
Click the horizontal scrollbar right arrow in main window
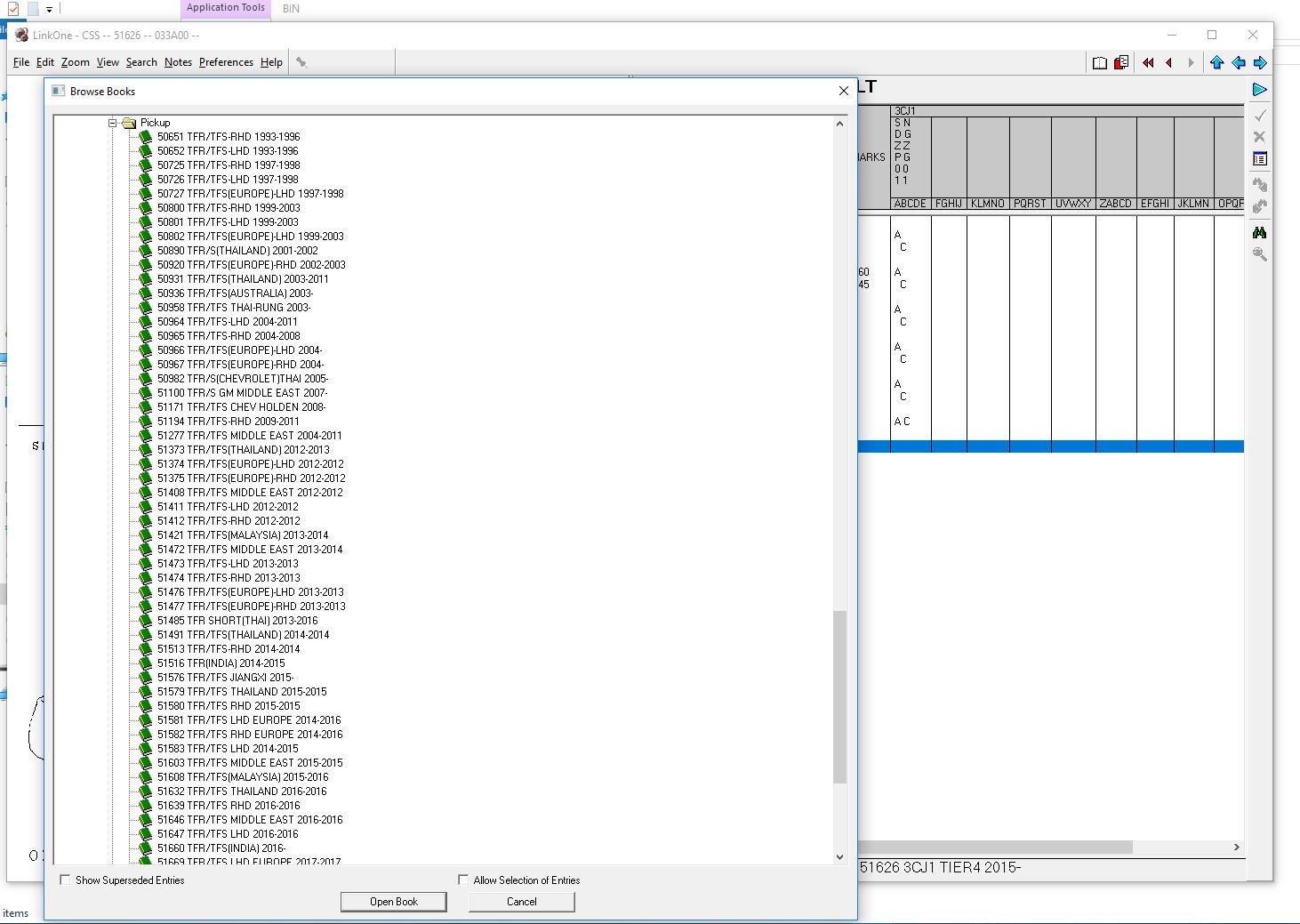tap(1236, 847)
